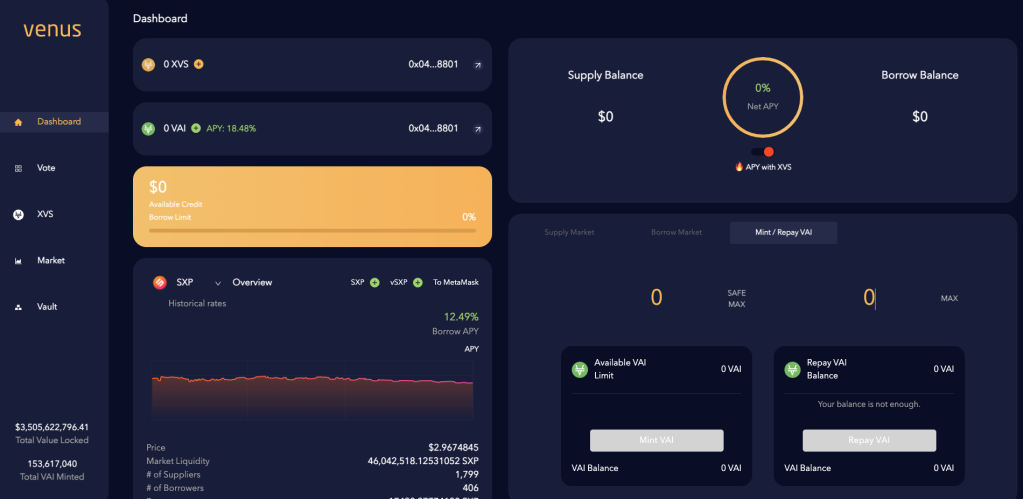Screen dimensions: 1023x499
Task: Click VAI icon in Available VAI Limit
Action: (x=580, y=369)
